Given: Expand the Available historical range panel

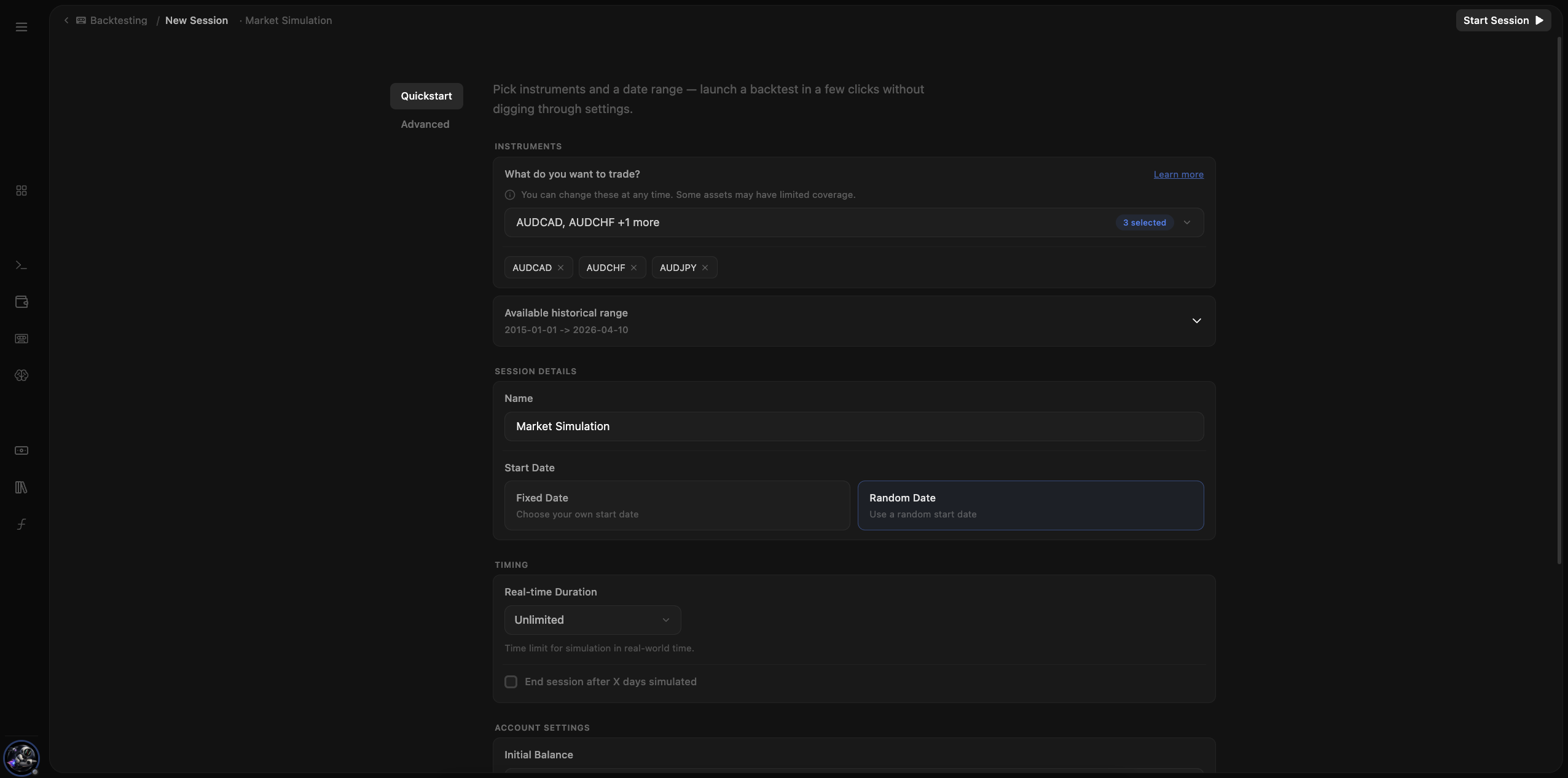Looking at the screenshot, I should click(854, 321).
